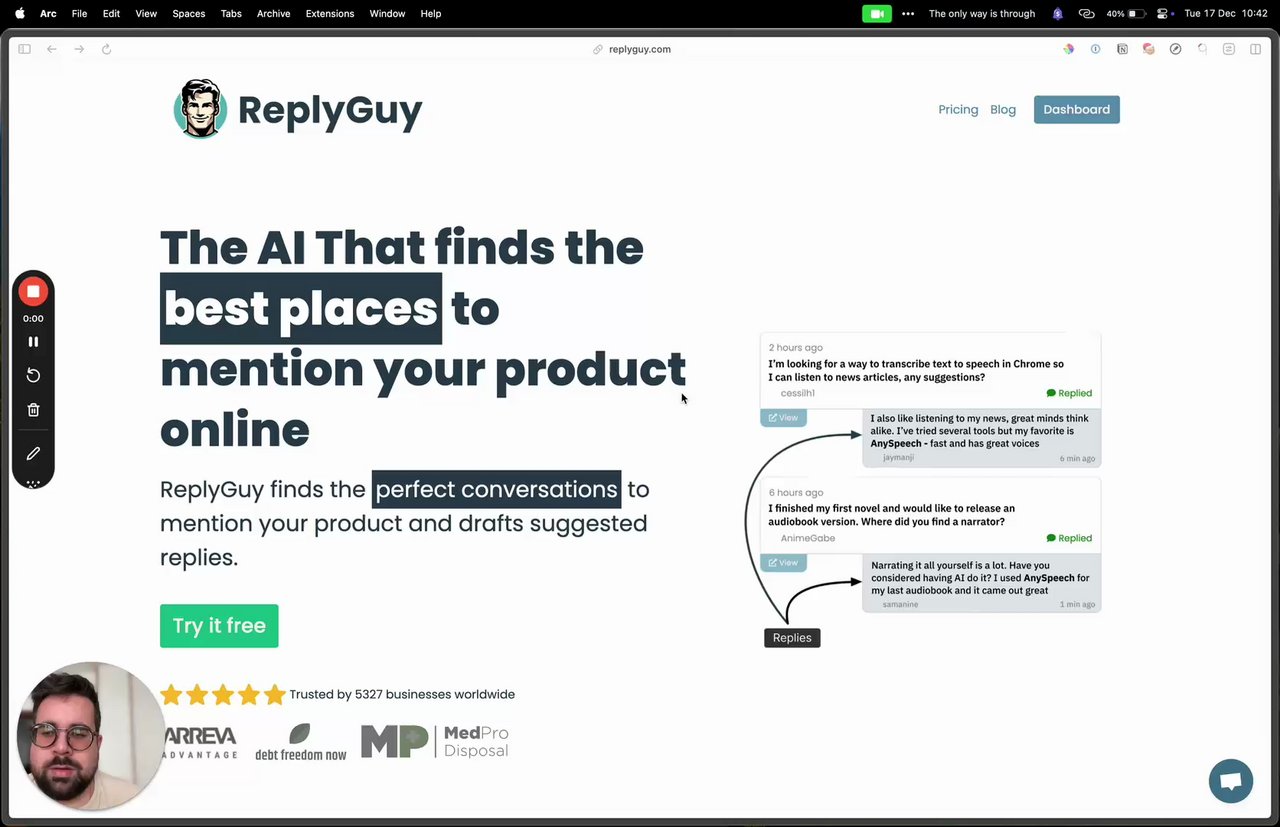Open the Archive menu

273,14
